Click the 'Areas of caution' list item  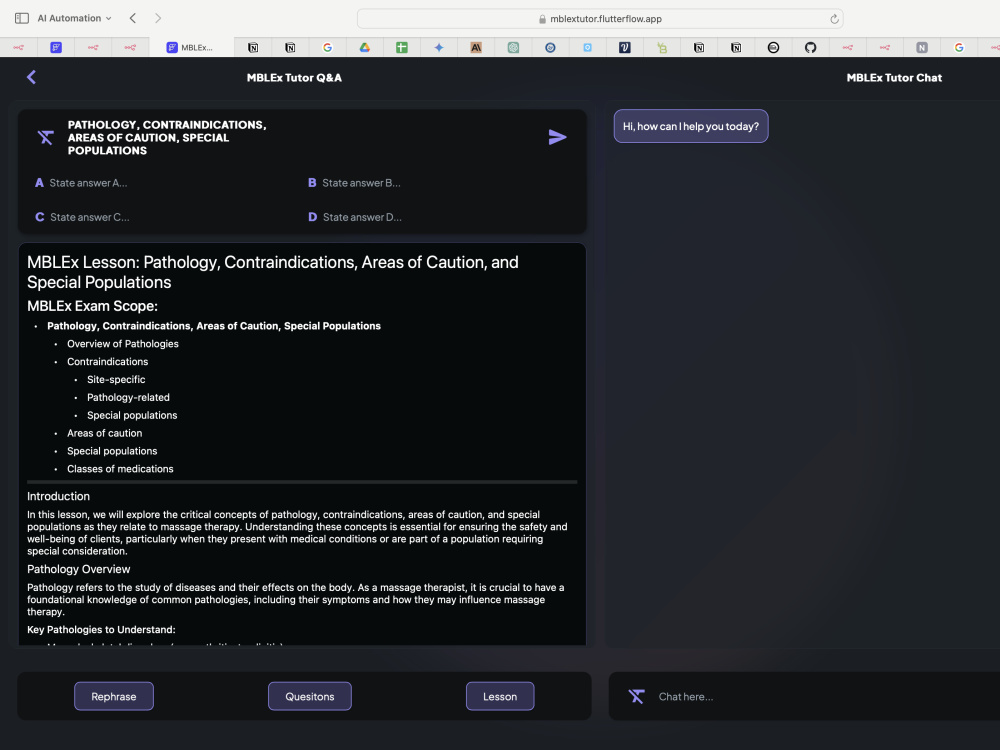click(x=105, y=433)
